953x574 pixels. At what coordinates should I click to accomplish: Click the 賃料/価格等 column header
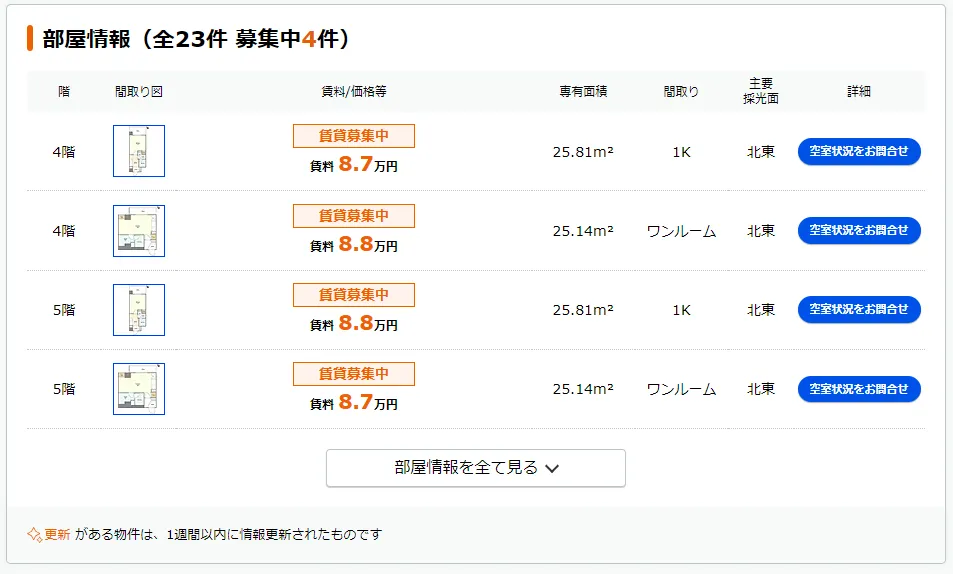pyautogui.click(x=353, y=91)
